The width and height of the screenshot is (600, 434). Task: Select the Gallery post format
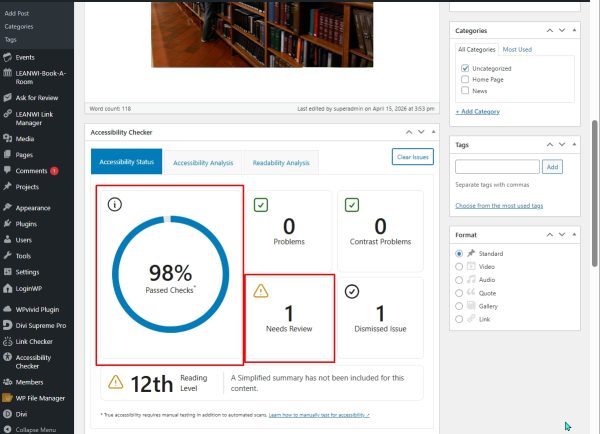pyautogui.click(x=459, y=306)
